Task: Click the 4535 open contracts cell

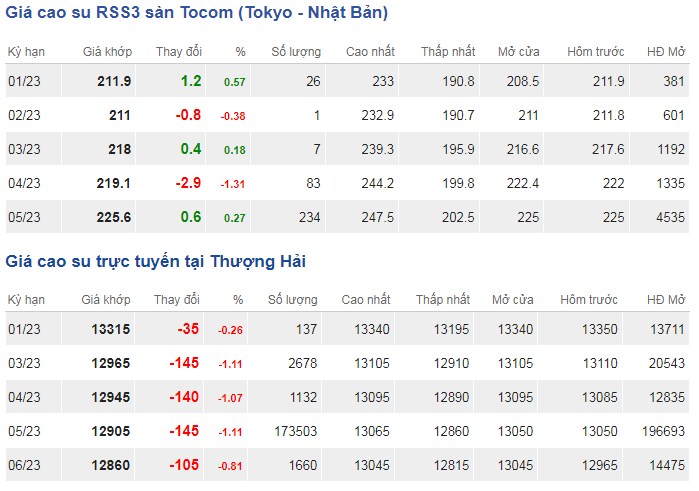Action: (669, 218)
